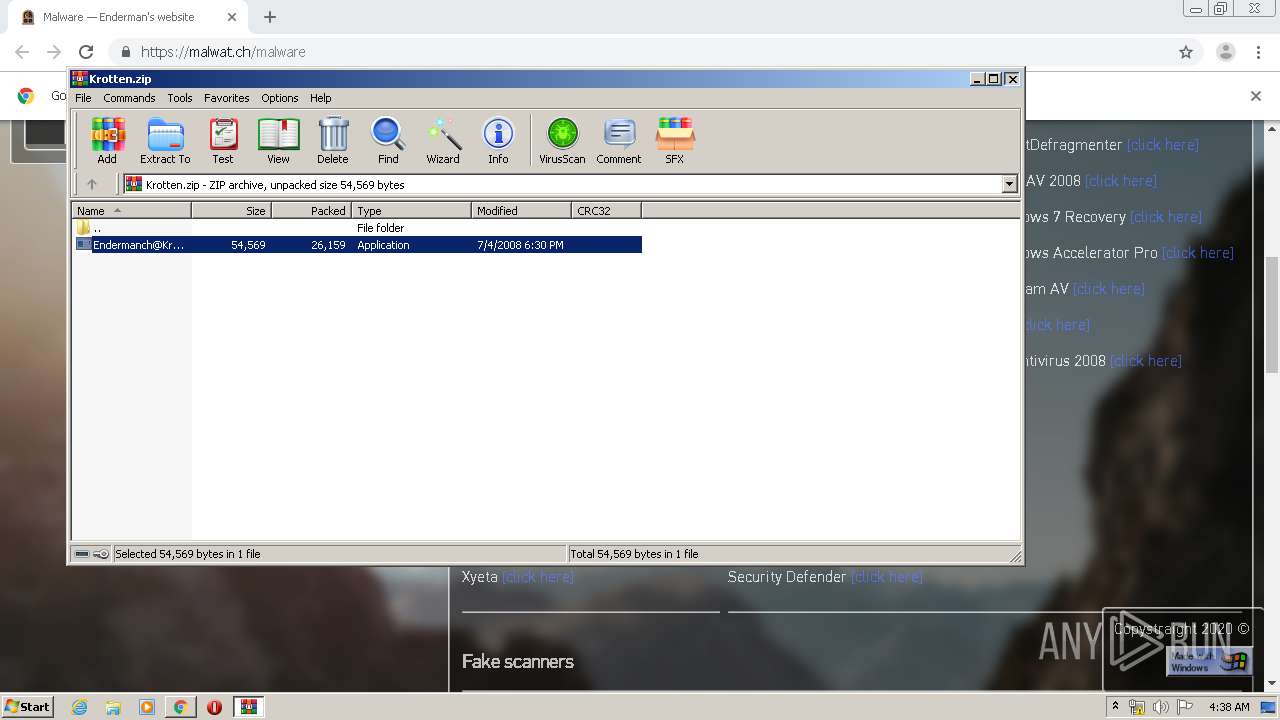Select the parent folder '..' row
The width and height of the screenshot is (1280, 720).
click(x=357, y=228)
